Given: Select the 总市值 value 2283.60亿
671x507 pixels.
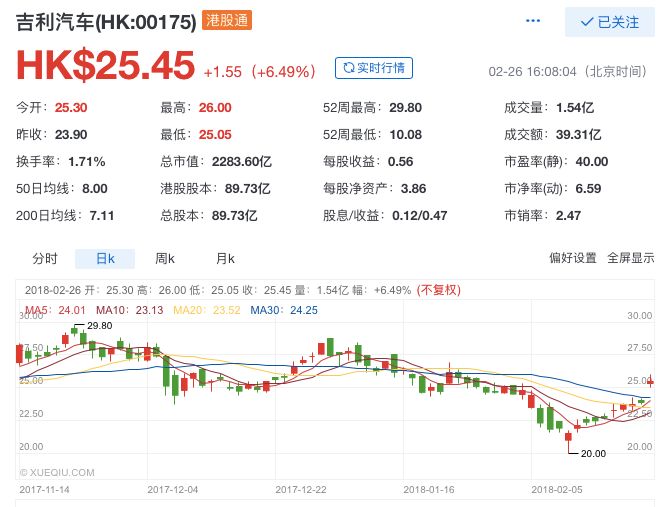Looking at the screenshot, I should coord(242,161).
